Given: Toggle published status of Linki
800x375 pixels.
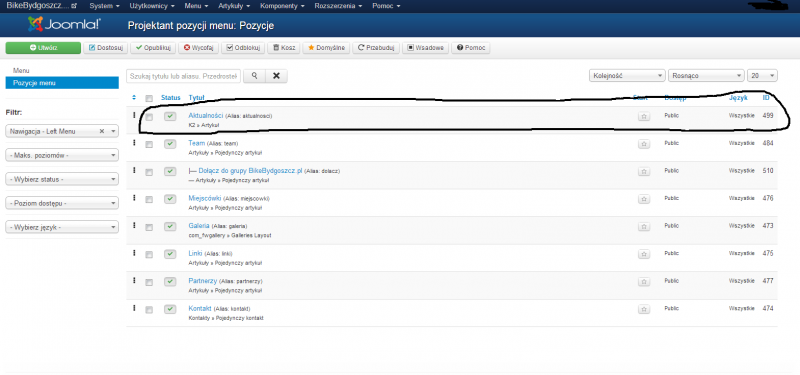Looking at the screenshot, I should click(x=170, y=254).
